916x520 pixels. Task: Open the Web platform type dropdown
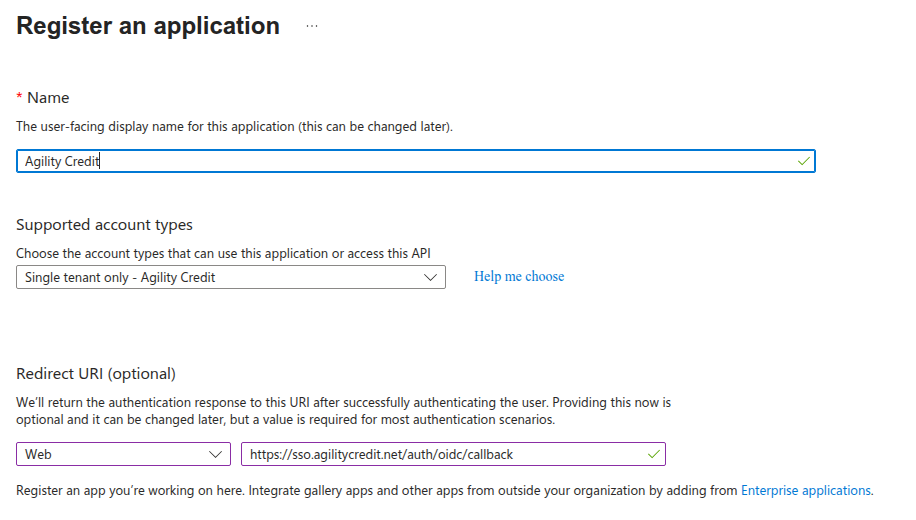pyautogui.click(x=123, y=454)
